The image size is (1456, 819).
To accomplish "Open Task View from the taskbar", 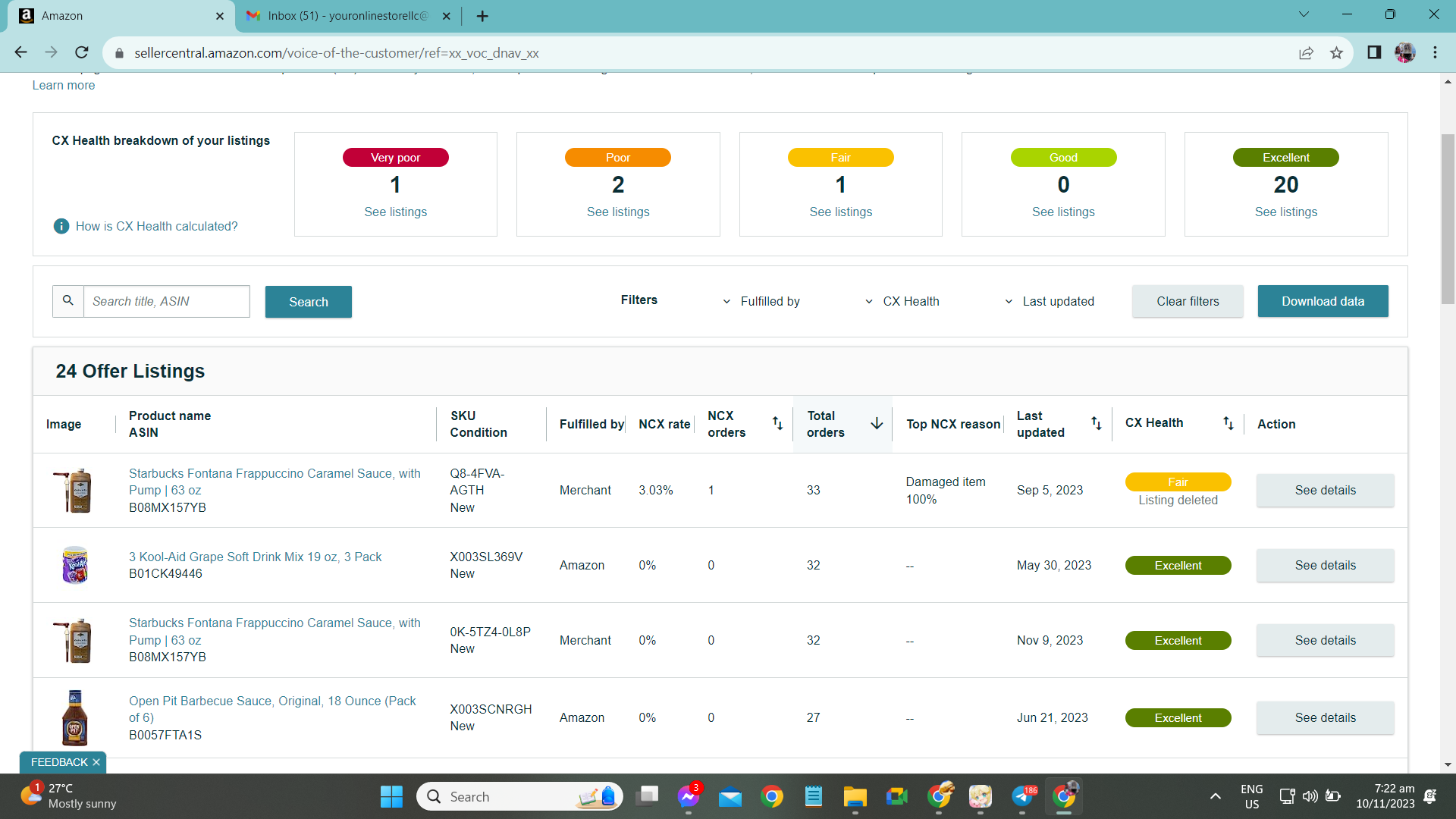I will (647, 796).
